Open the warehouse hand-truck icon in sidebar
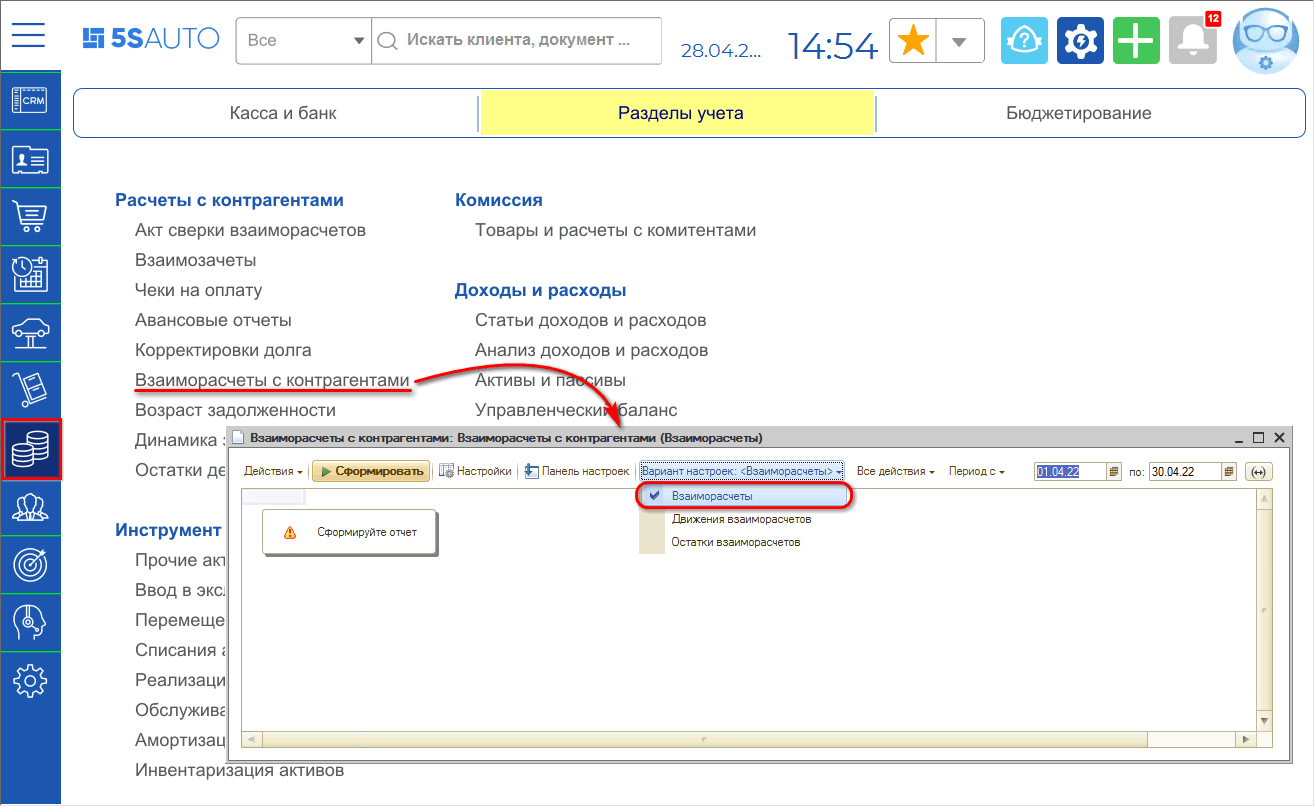 [x=30, y=391]
